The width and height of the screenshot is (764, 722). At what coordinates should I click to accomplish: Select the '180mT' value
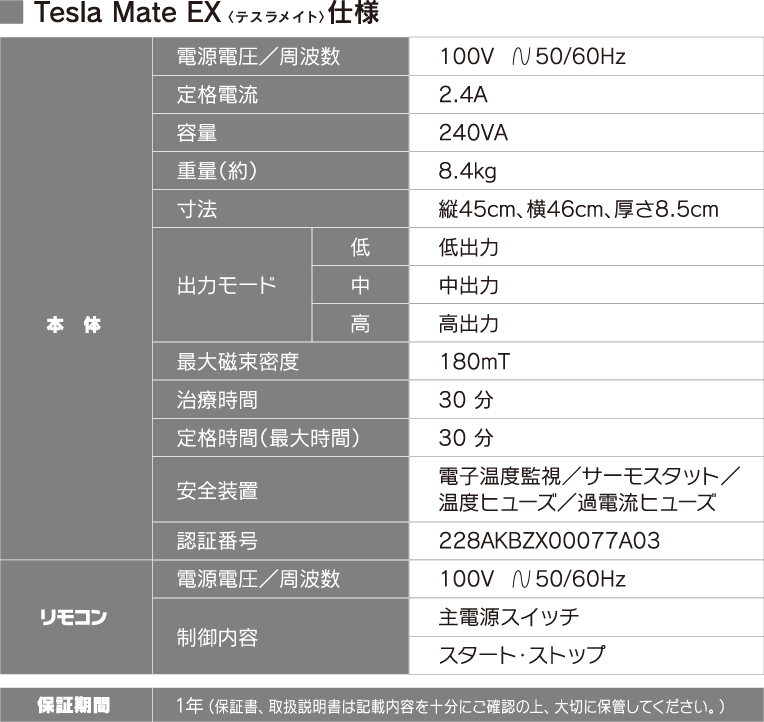point(475,361)
